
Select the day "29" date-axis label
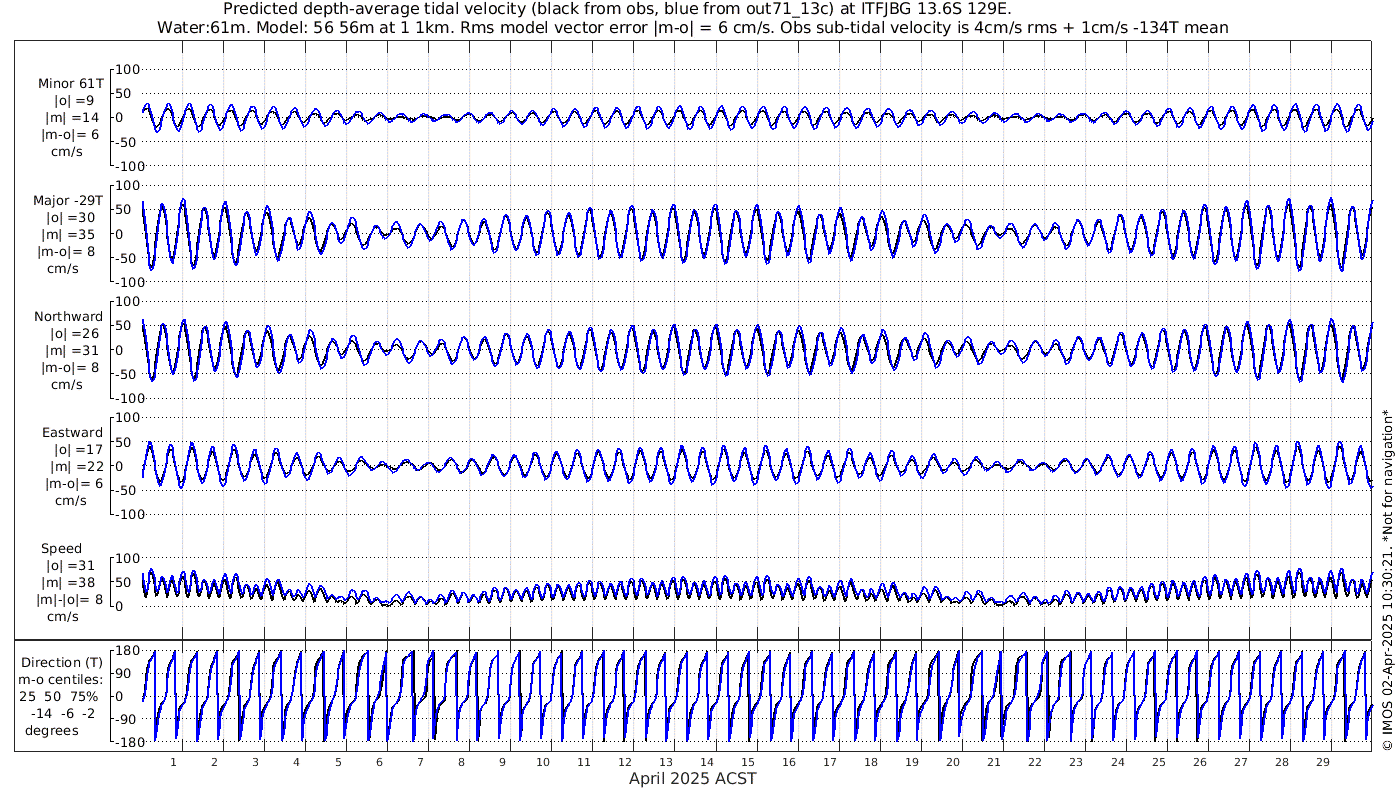tap(1322, 762)
